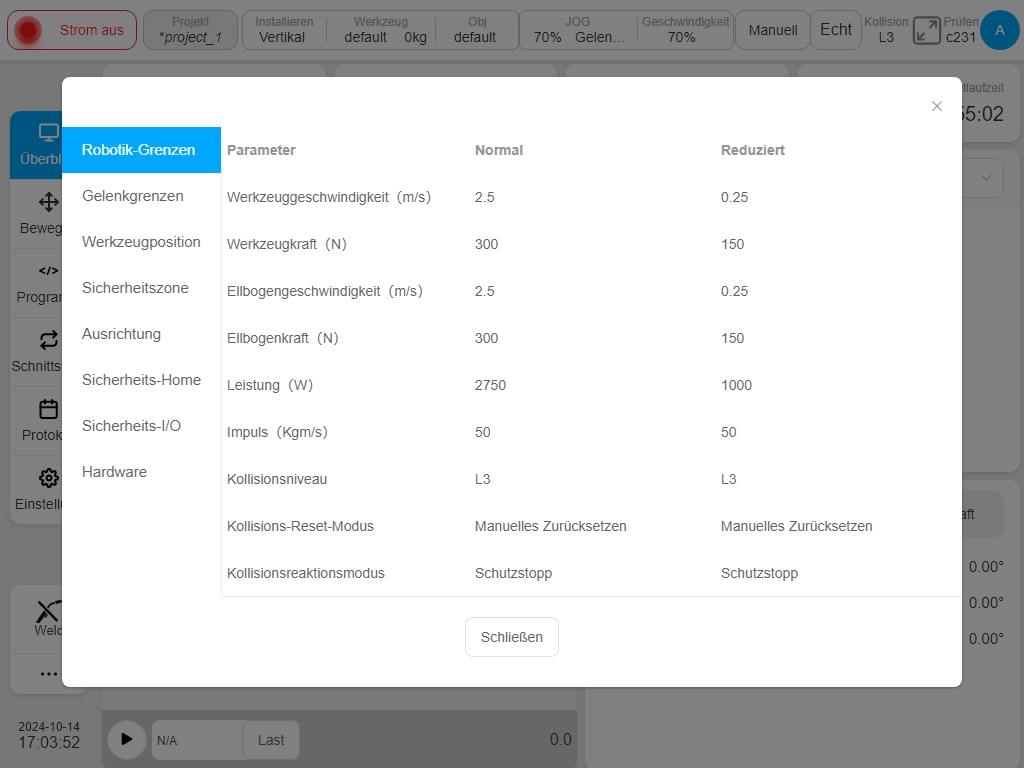The image size is (1024, 768).
Task: Open the Schnittstelle swap-arrows icon in sidebar
Action: point(48,340)
